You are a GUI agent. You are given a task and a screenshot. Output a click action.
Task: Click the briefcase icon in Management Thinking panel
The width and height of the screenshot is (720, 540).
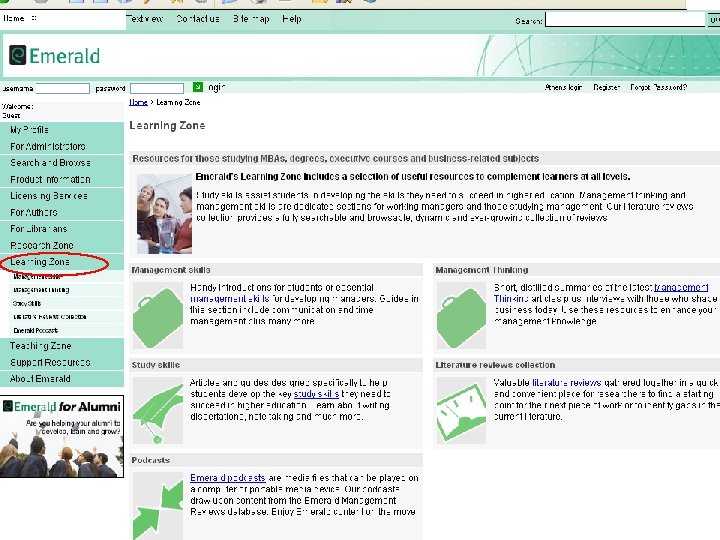(461, 315)
